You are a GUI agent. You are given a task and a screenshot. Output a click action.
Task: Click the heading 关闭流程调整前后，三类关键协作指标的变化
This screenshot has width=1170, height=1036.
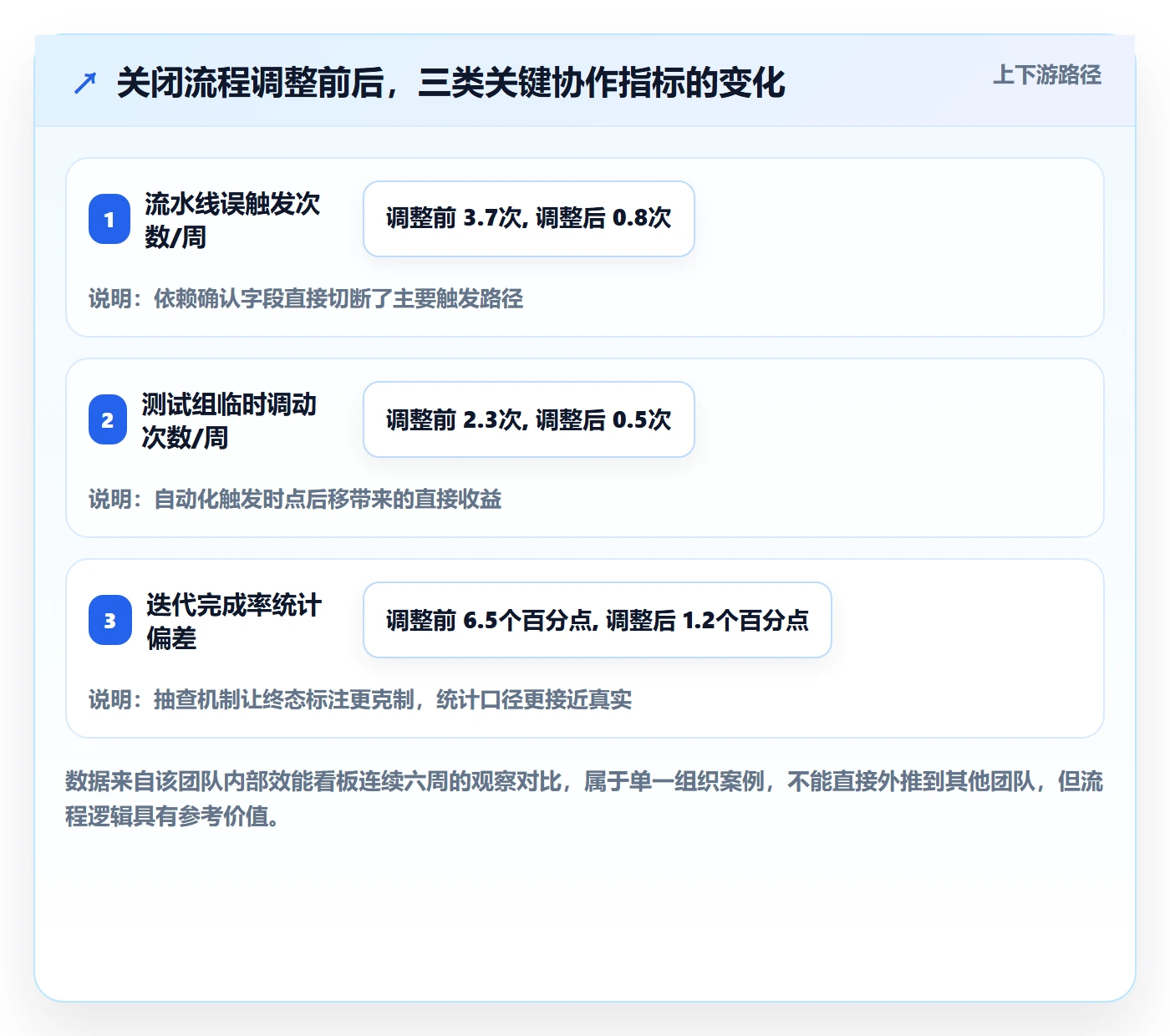(451, 84)
